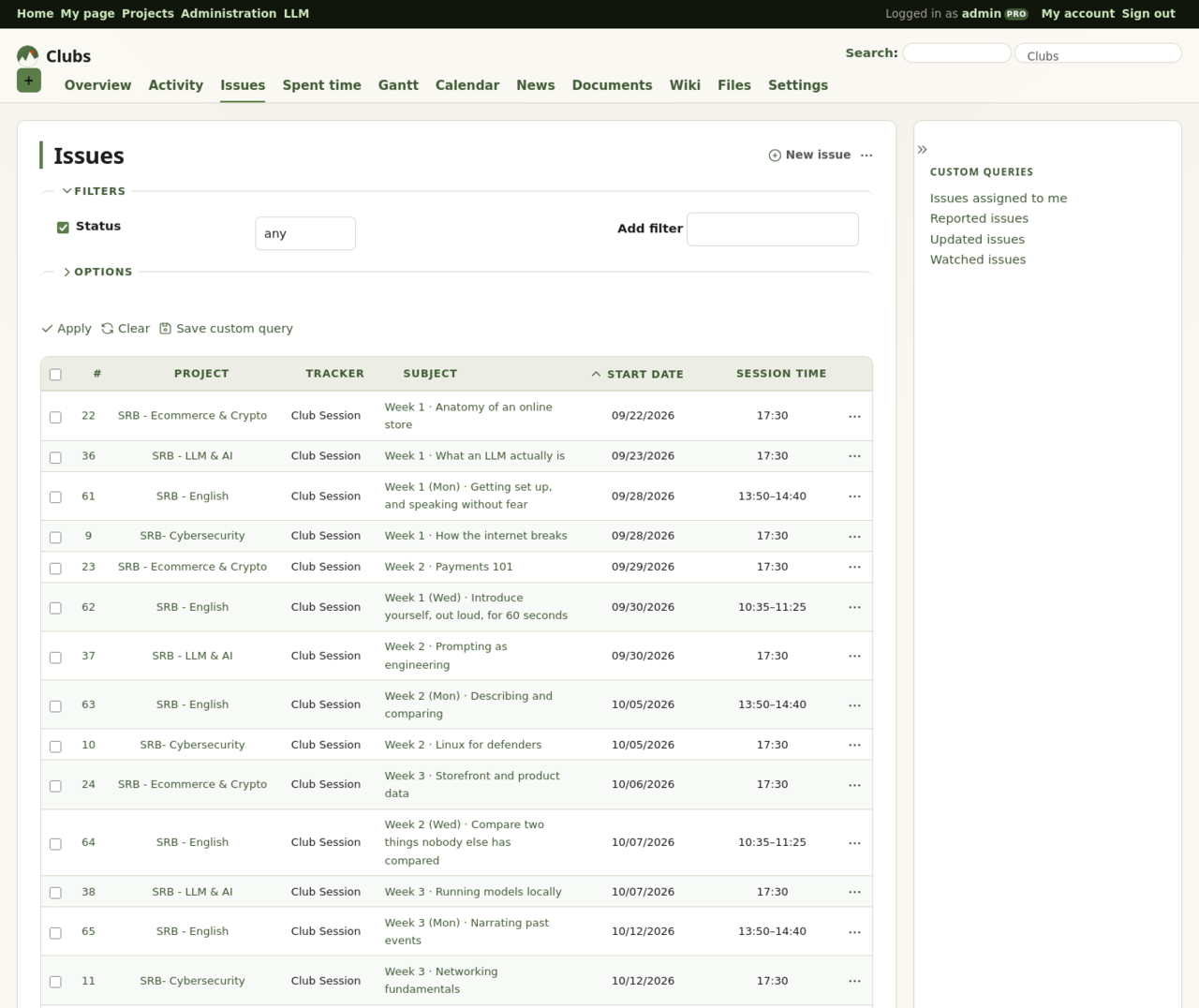Image resolution: width=1199 pixels, height=1008 pixels.
Task: Open the Overview tab
Action: pos(97,85)
